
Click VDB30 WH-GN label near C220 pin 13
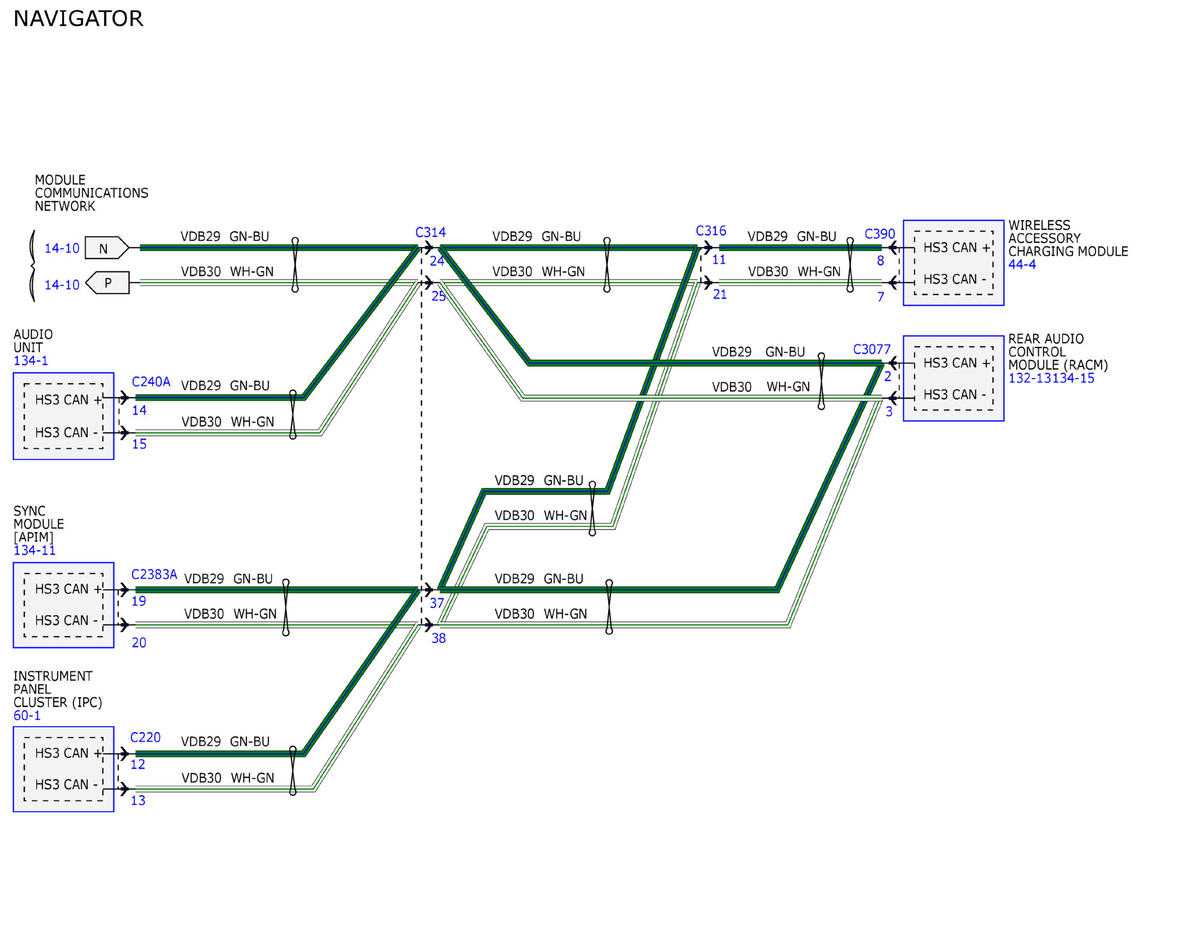227,777
